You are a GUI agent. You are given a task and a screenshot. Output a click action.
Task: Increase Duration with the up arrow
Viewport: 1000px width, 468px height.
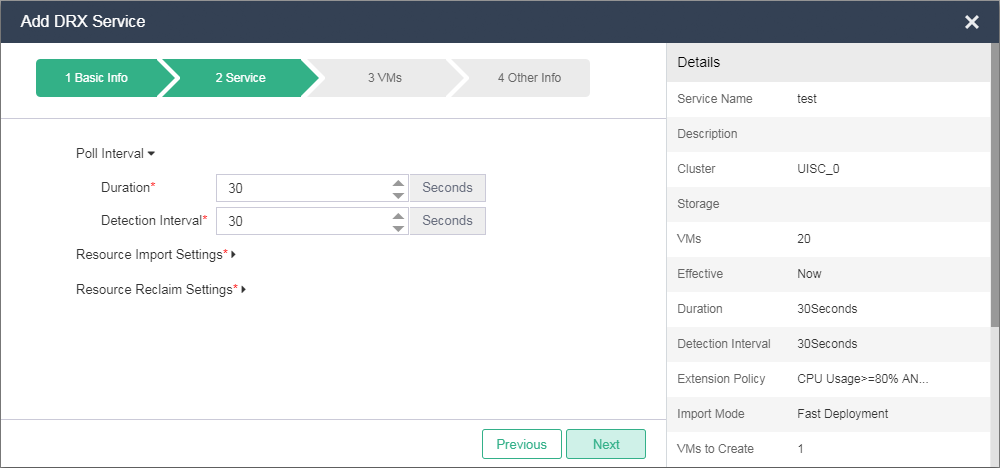click(x=398, y=183)
